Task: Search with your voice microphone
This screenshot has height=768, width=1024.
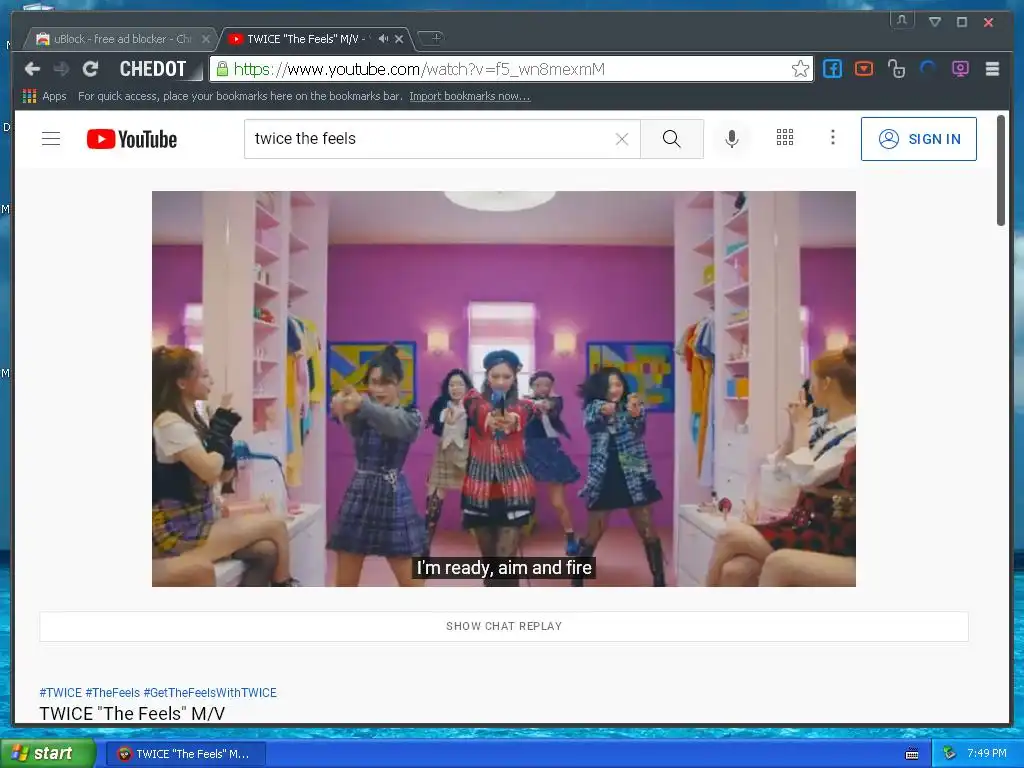Action: point(732,138)
